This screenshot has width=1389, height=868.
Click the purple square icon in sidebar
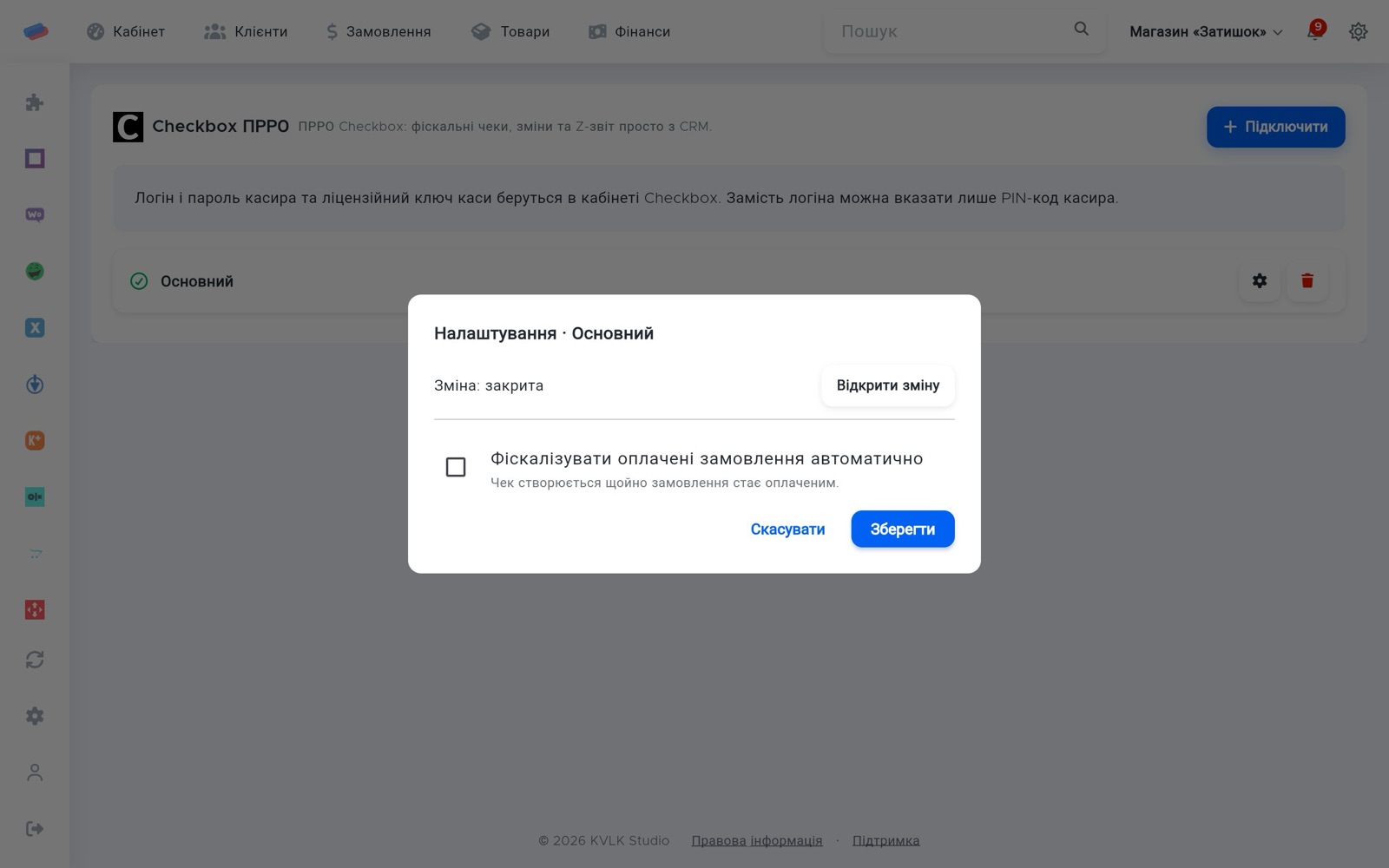pyautogui.click(x=35, y=159)
